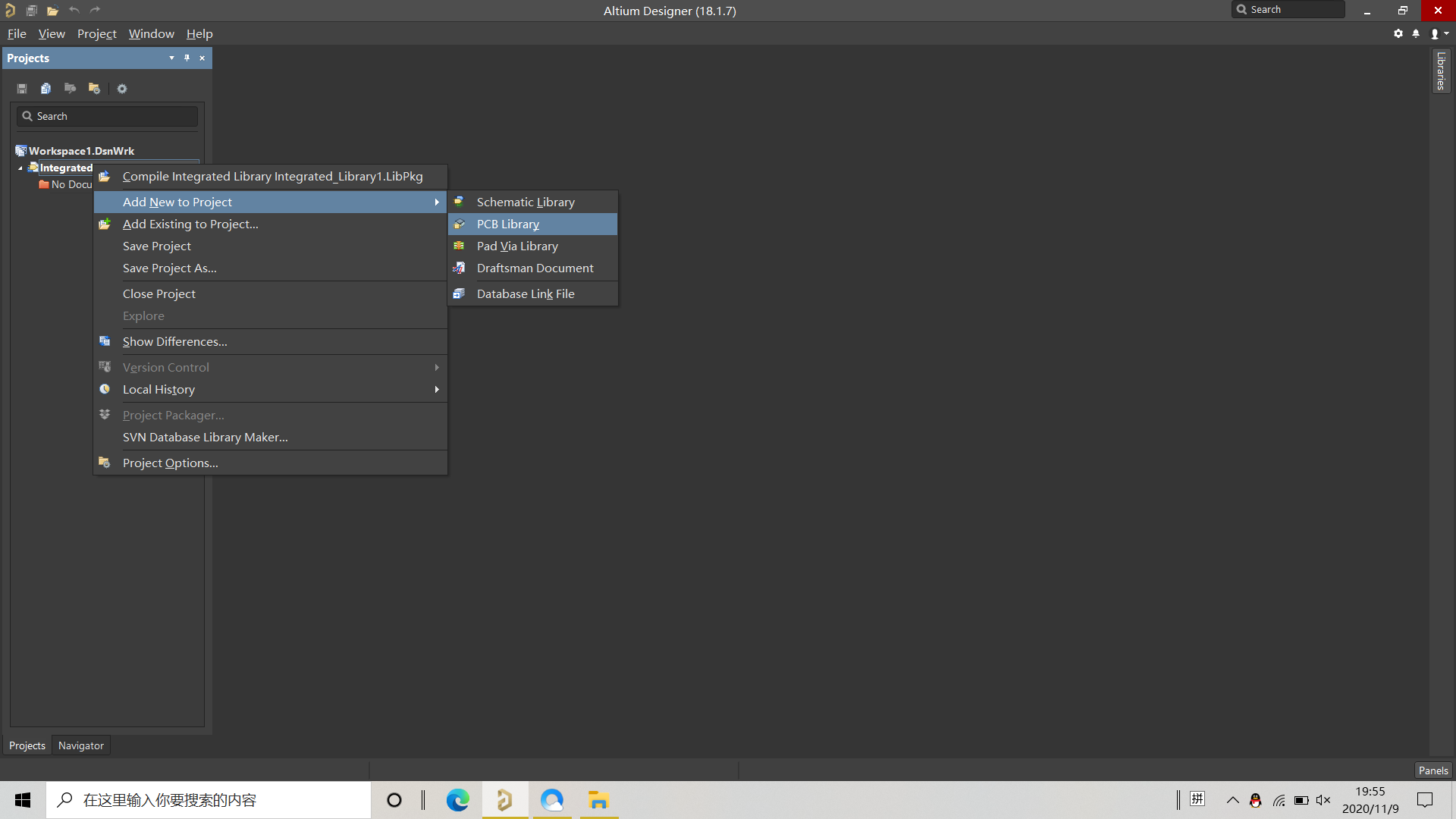Click the project settings gear icon
The width and height of the screenshot is (1456, 819).
coord(122,88)
